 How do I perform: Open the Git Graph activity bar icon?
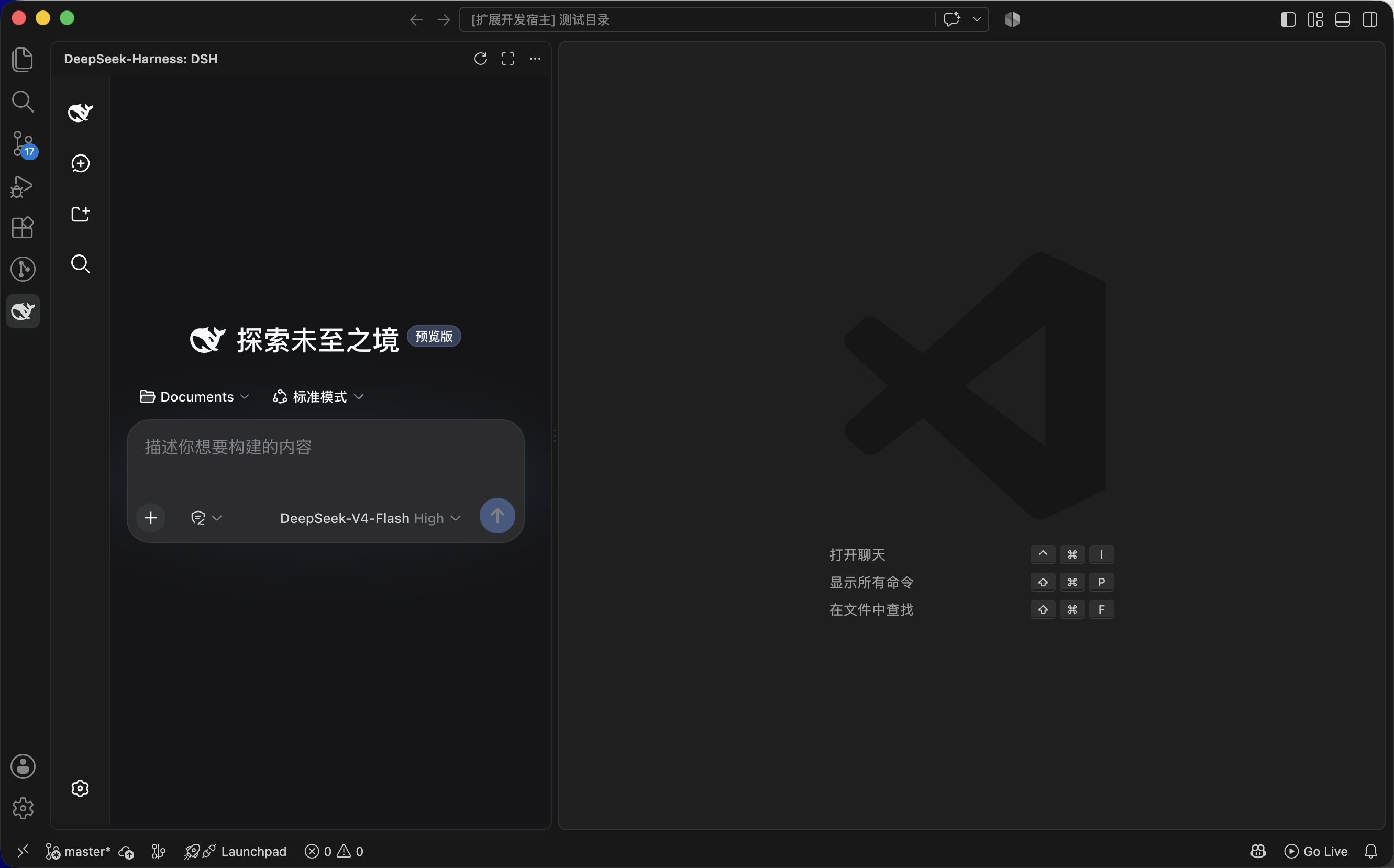[x=23, y=269]
